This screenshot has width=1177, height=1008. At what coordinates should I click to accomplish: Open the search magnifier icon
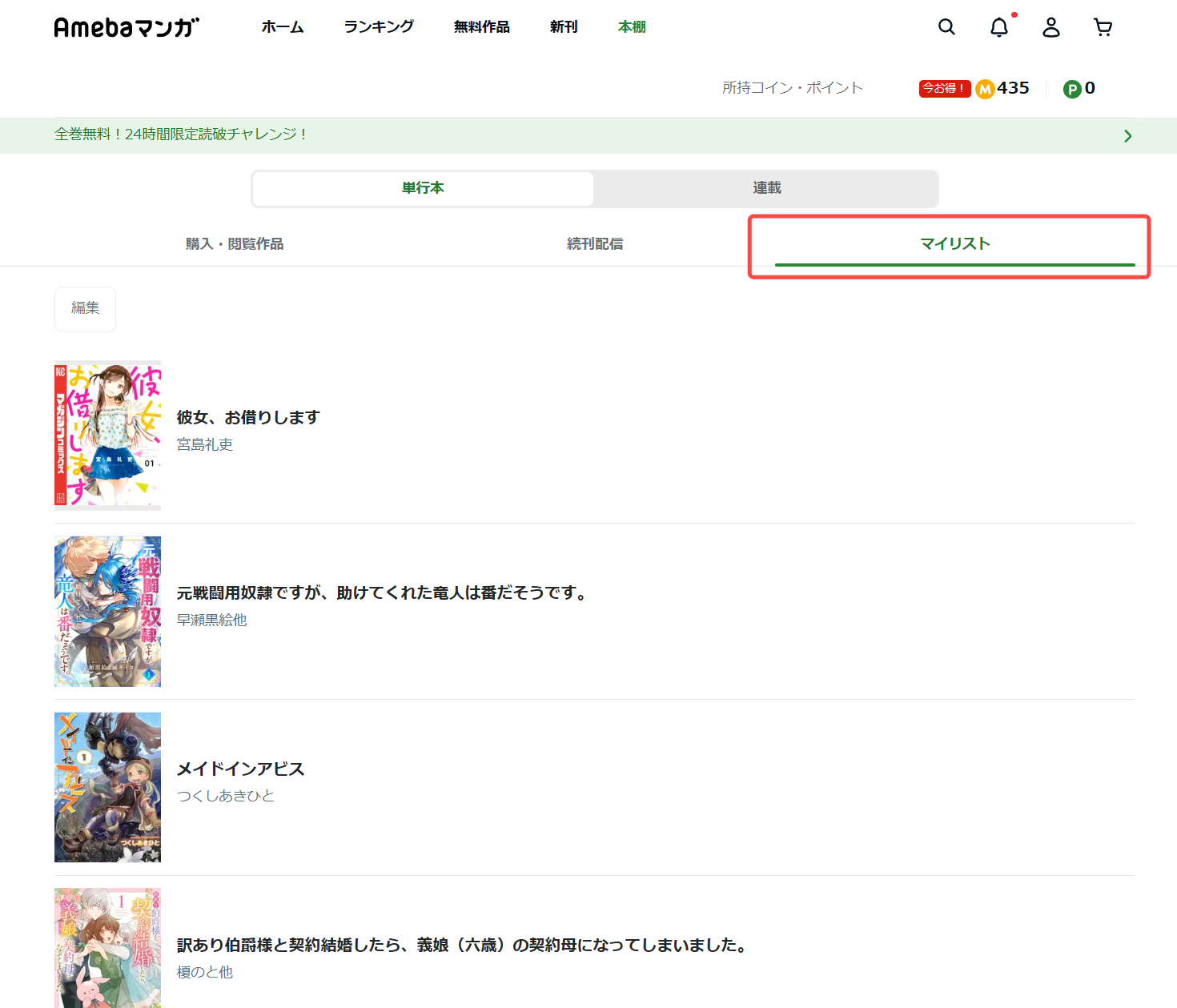[946, 27]
